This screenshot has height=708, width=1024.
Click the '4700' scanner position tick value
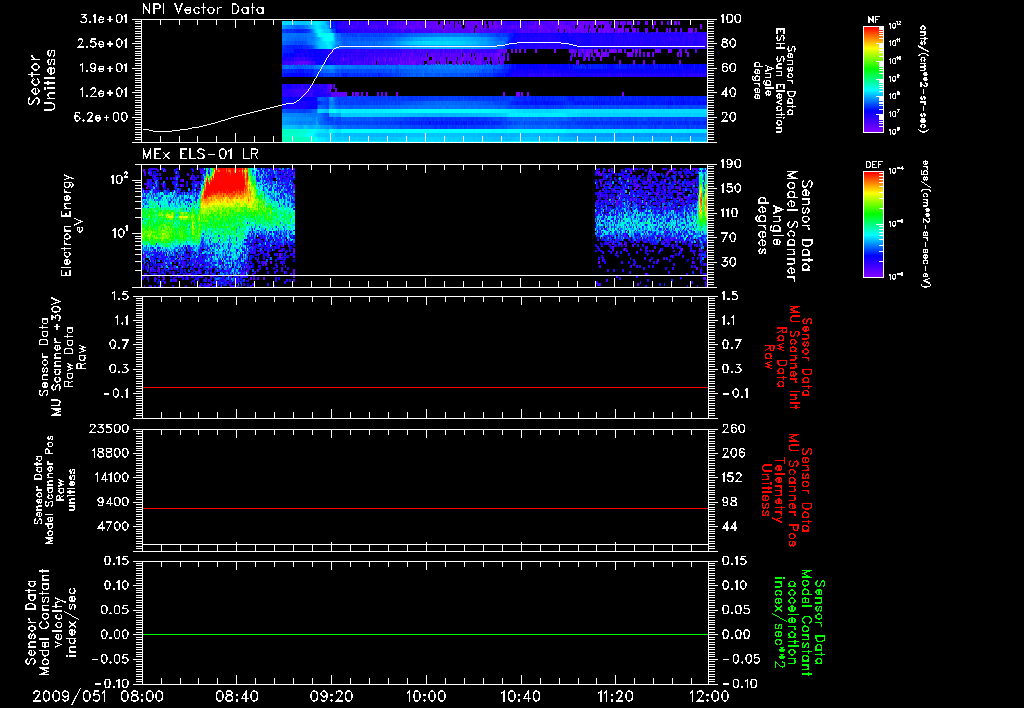(x=113, y=526)
